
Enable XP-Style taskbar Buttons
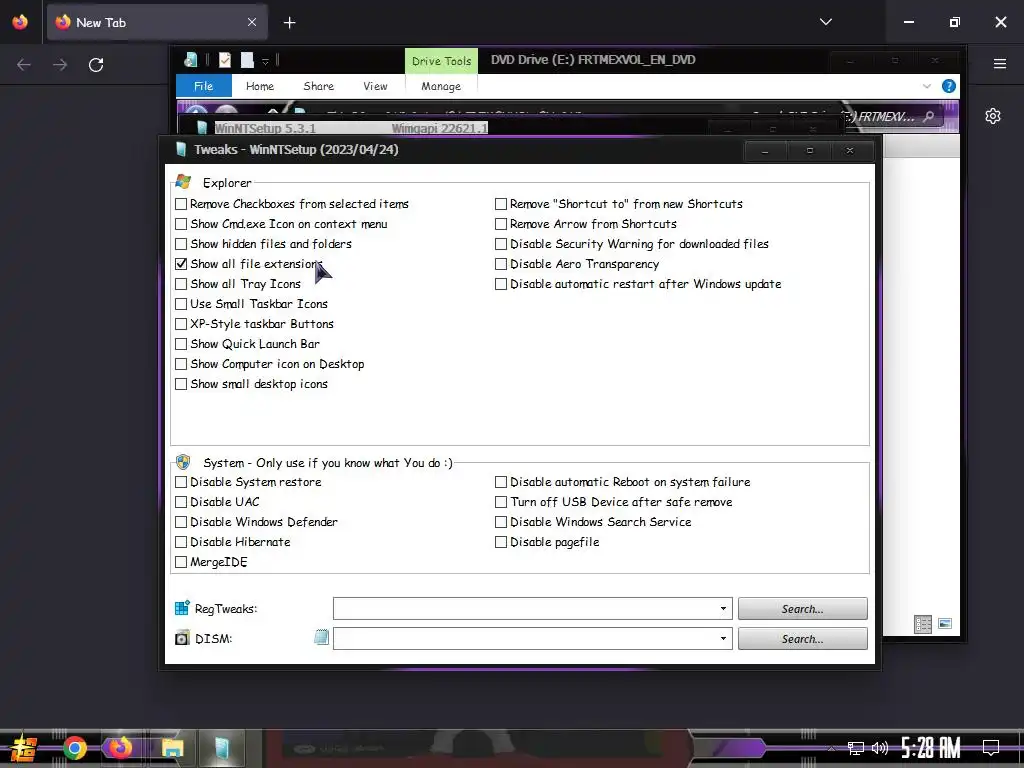181,324
